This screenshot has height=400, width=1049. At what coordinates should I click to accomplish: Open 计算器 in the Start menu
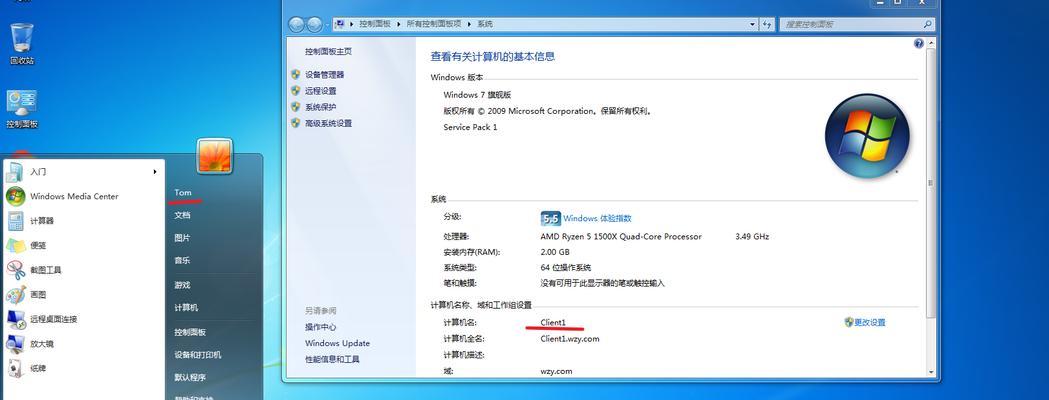(41, 221)
